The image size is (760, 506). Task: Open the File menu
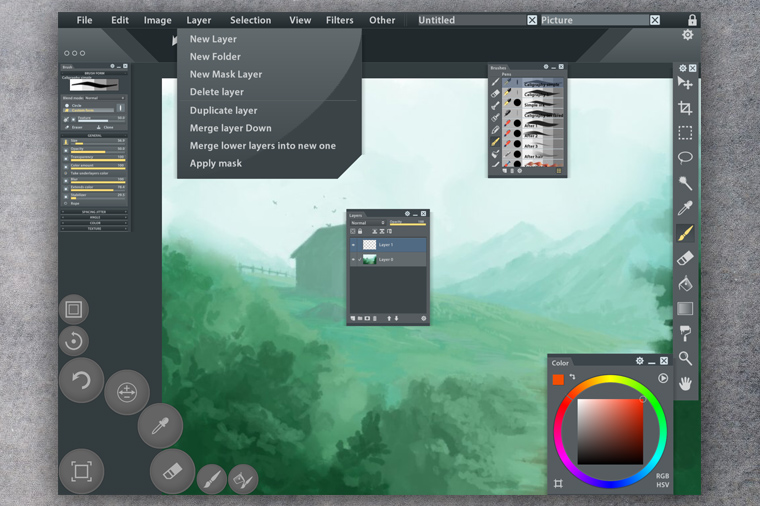point(84,20)
